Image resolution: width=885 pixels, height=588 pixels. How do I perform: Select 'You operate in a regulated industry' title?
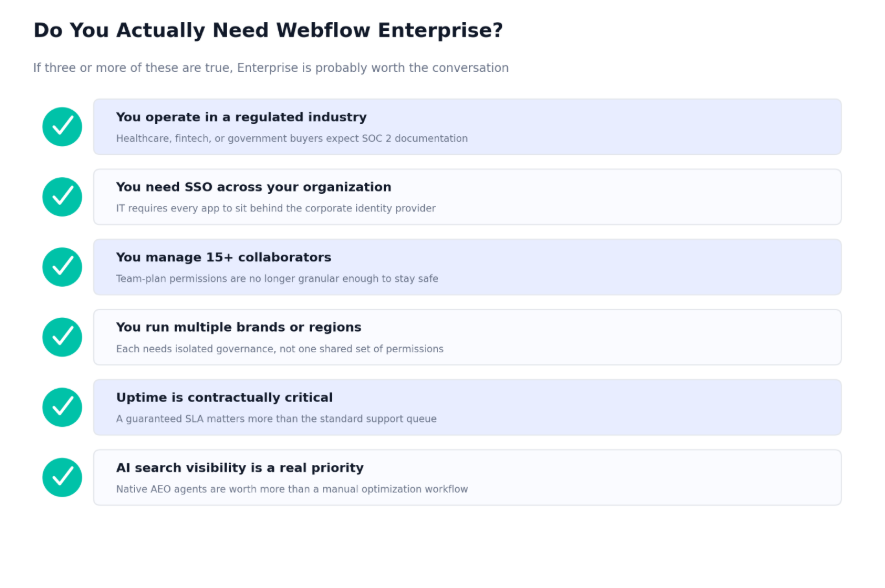[x=241, y=117]
